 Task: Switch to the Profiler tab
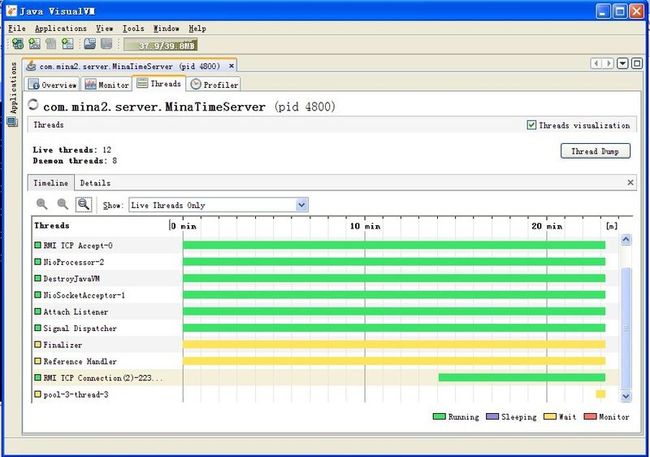214,85
